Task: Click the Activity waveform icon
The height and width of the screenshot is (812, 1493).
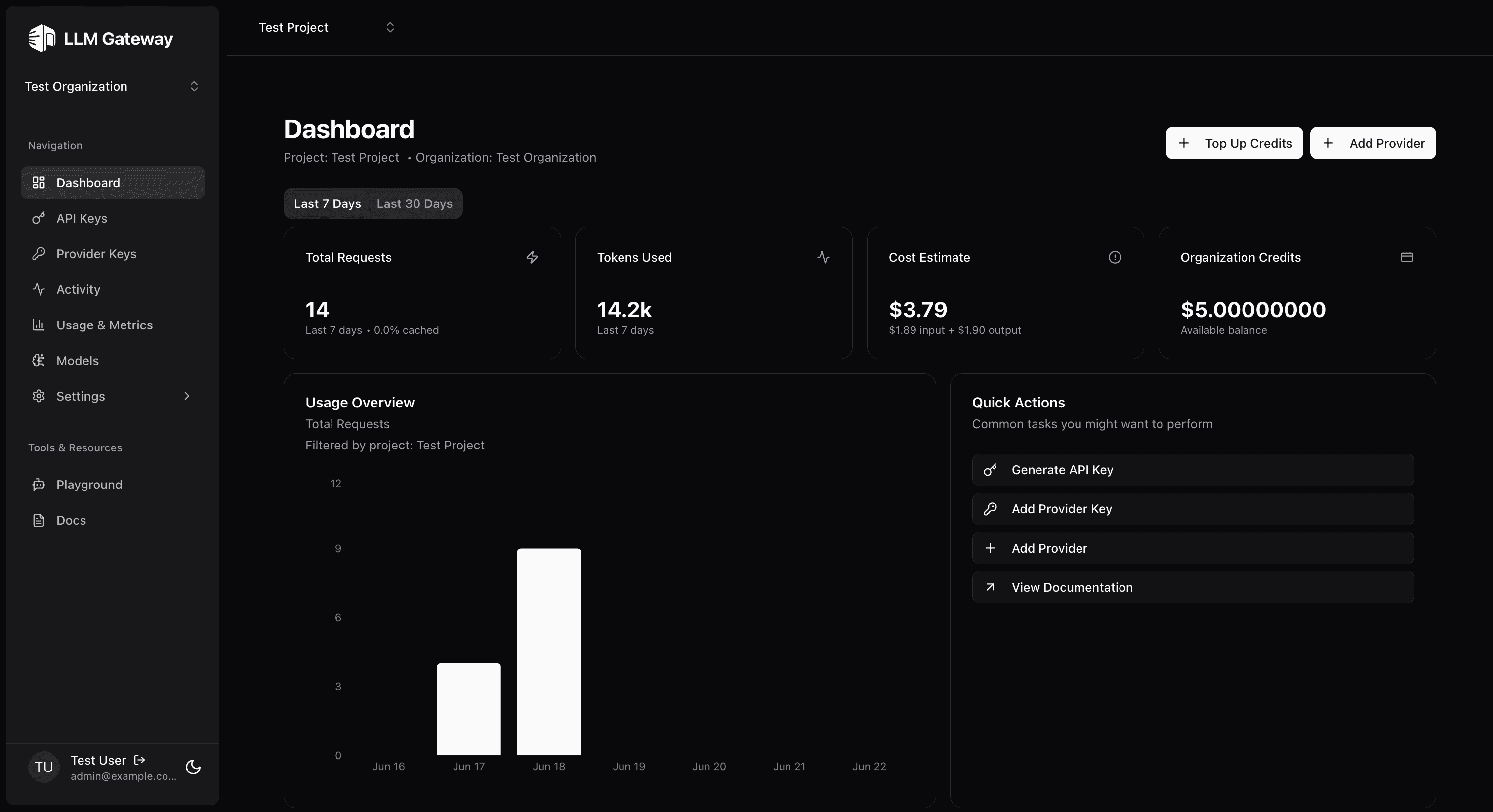Action: point(39,289)
